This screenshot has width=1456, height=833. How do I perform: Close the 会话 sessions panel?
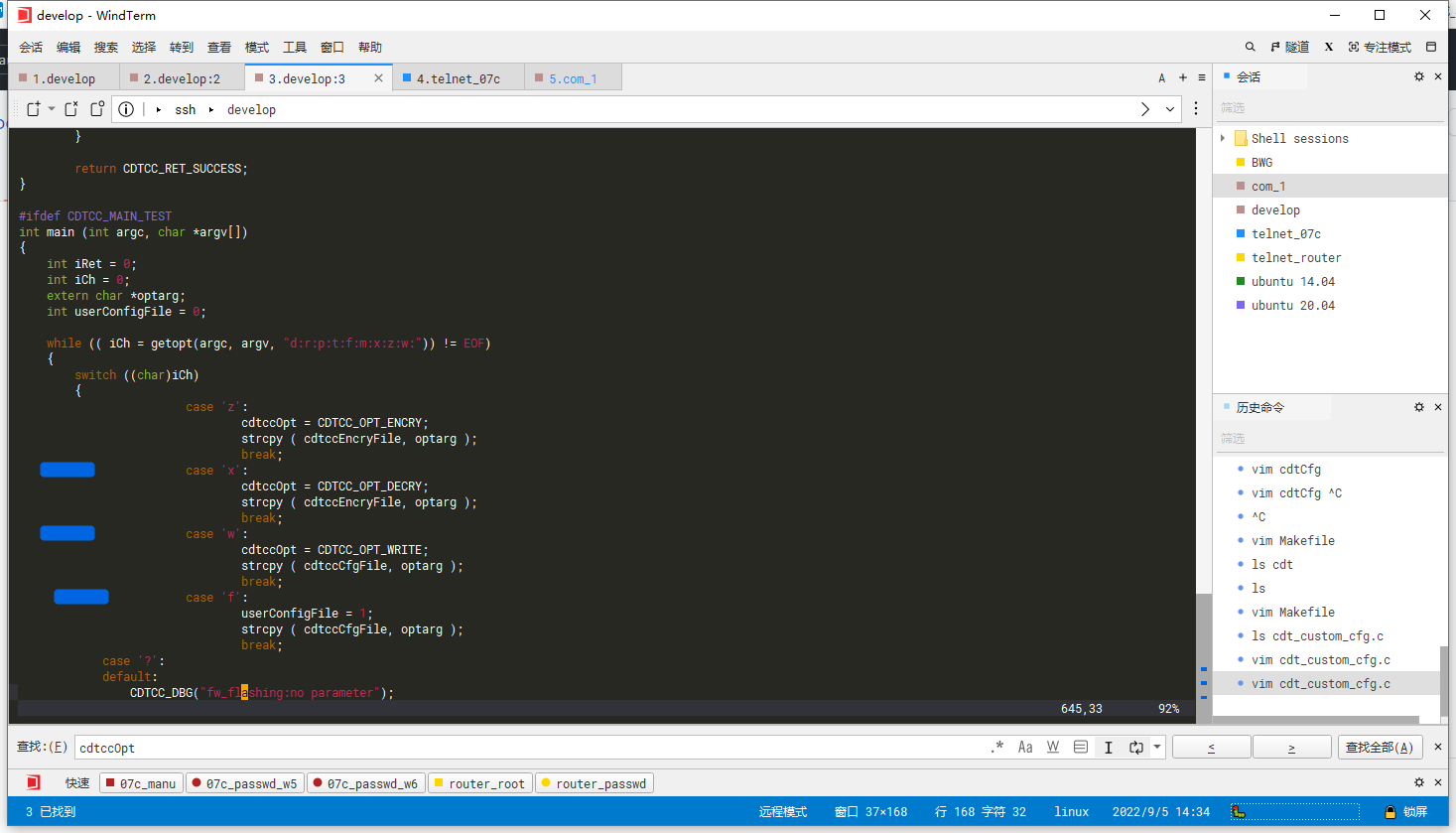pos(1438,76)
